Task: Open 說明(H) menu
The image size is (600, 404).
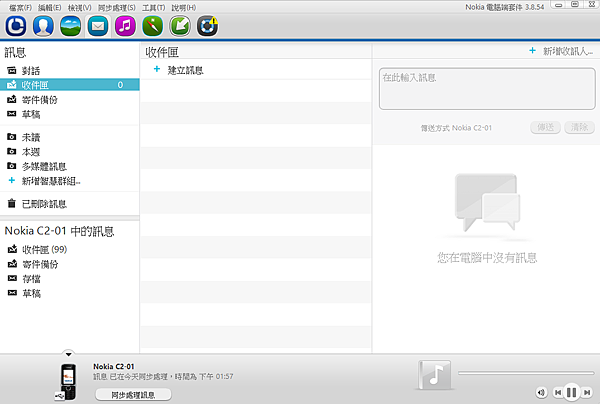Action: point(184,7)
